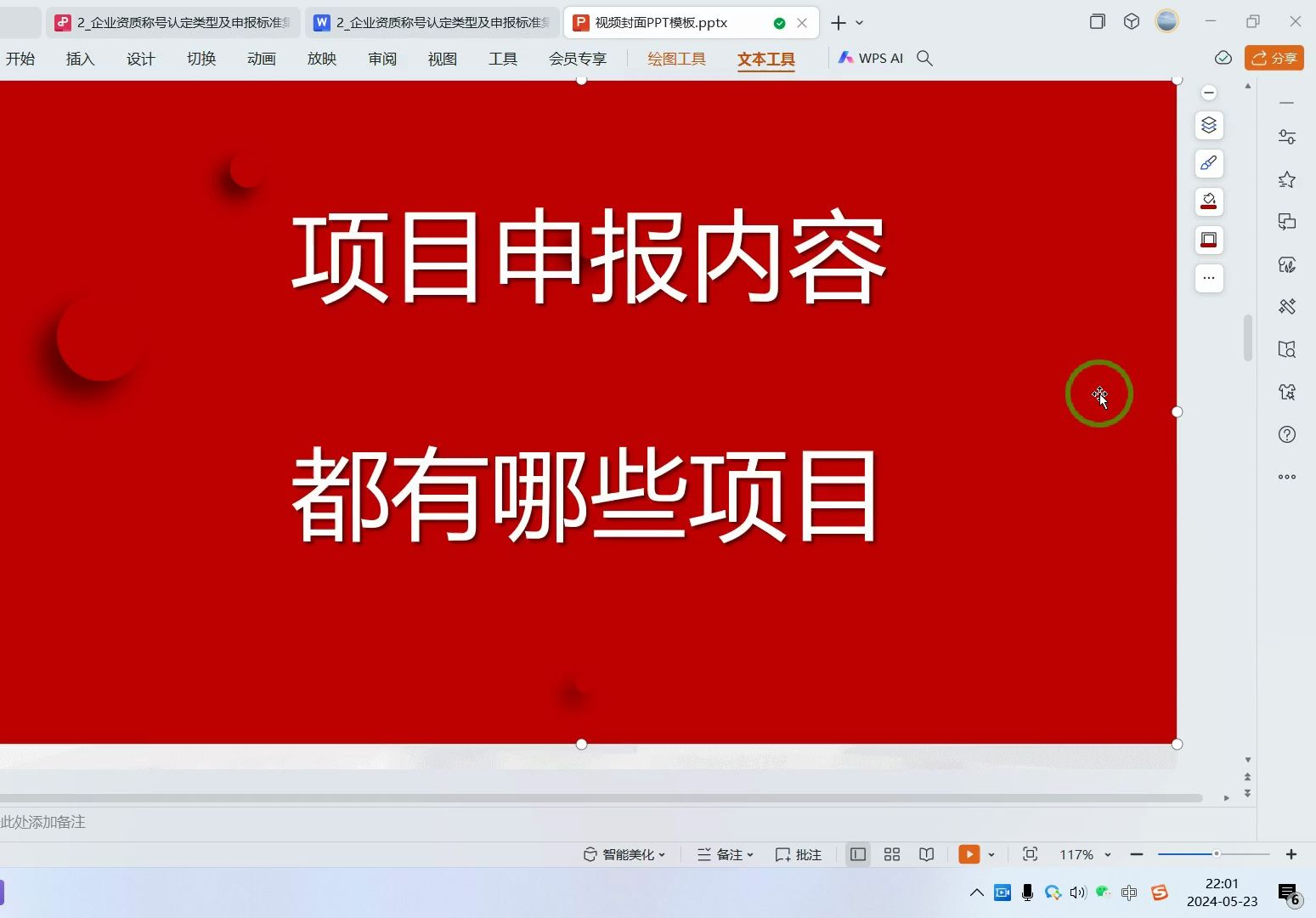
Task: Collapse the floating toolbar with minus button
Action: click(x=1209, y=93)
